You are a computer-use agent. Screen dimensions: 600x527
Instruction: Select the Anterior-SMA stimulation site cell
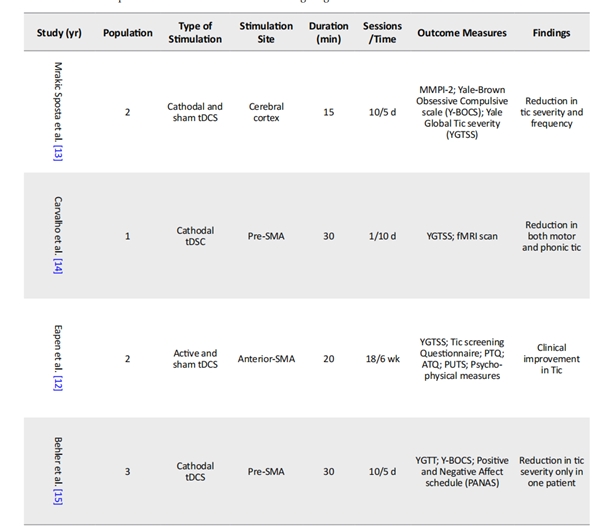266,359
